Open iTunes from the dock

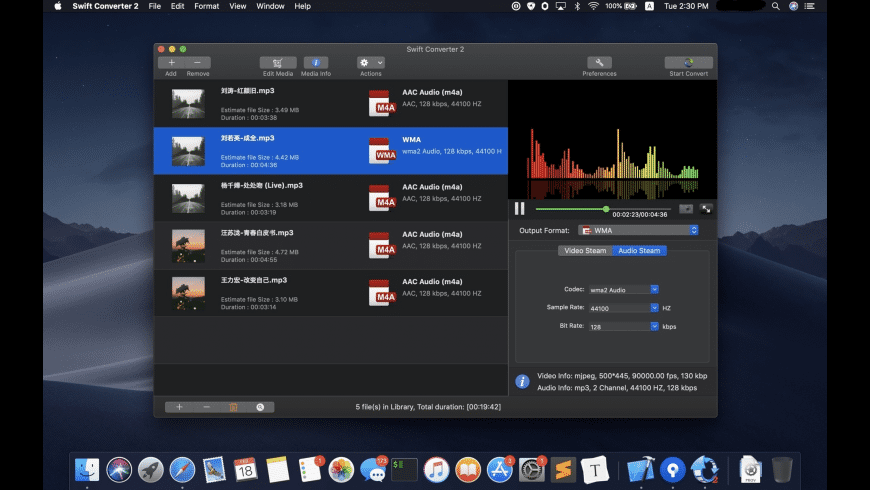(436, 470)
